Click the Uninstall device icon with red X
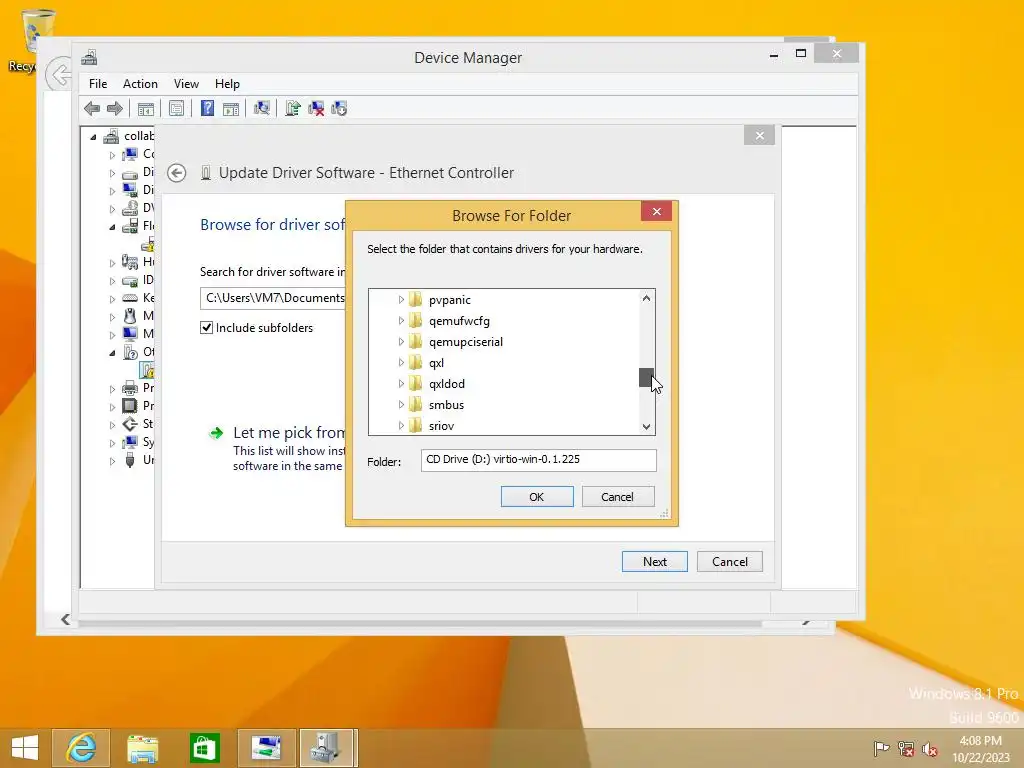Image resolution: width=1024 pixels, height=768 pixels. click(x=316, y=108)
